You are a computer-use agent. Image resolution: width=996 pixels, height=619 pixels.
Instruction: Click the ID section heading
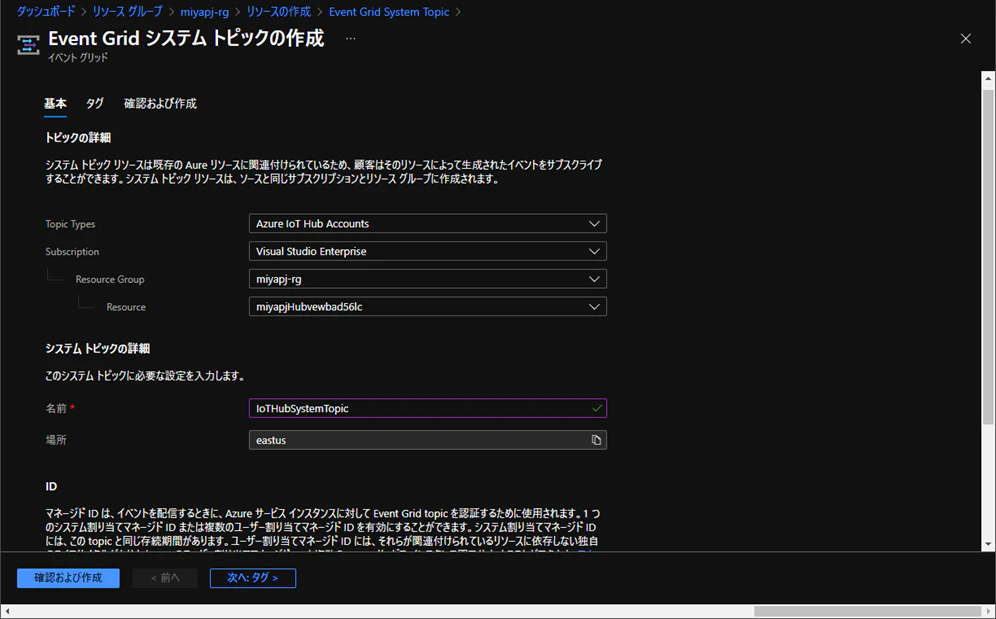(x=51, y=486)
